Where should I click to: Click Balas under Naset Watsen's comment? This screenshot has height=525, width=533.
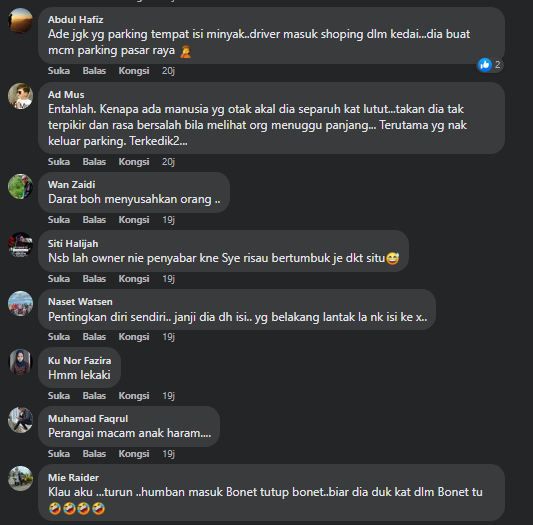(94, 337)
